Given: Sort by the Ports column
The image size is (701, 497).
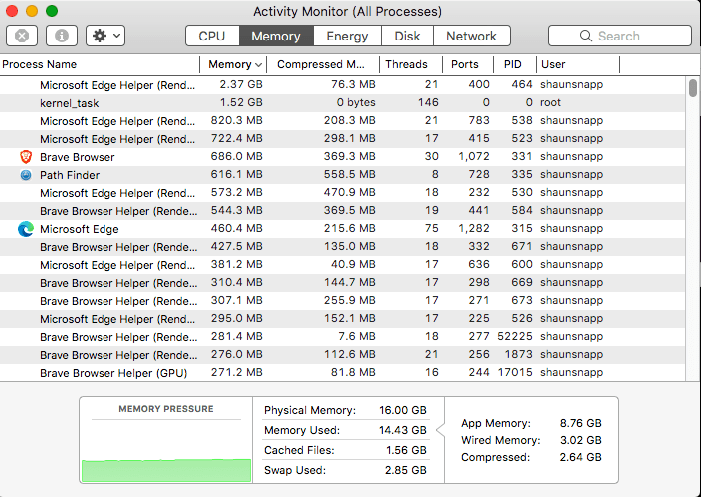Looking at the screenshot, I should [468, 64].
